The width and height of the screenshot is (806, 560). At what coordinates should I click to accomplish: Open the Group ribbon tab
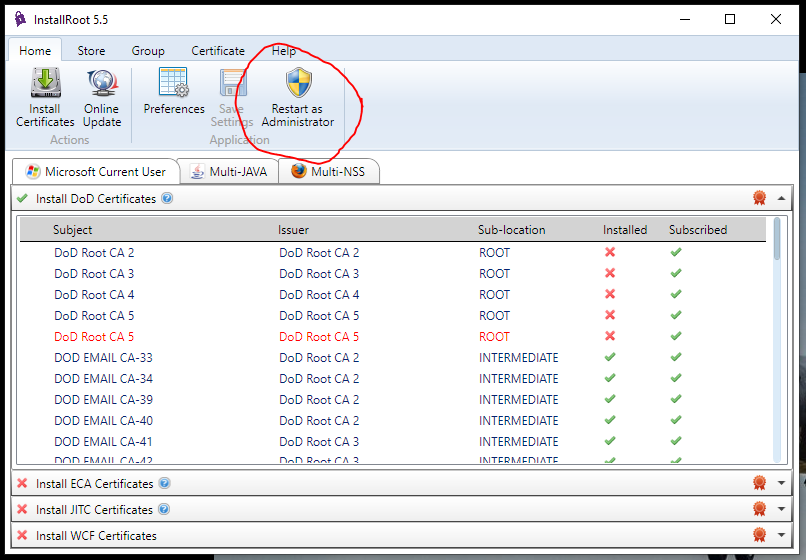148,51
